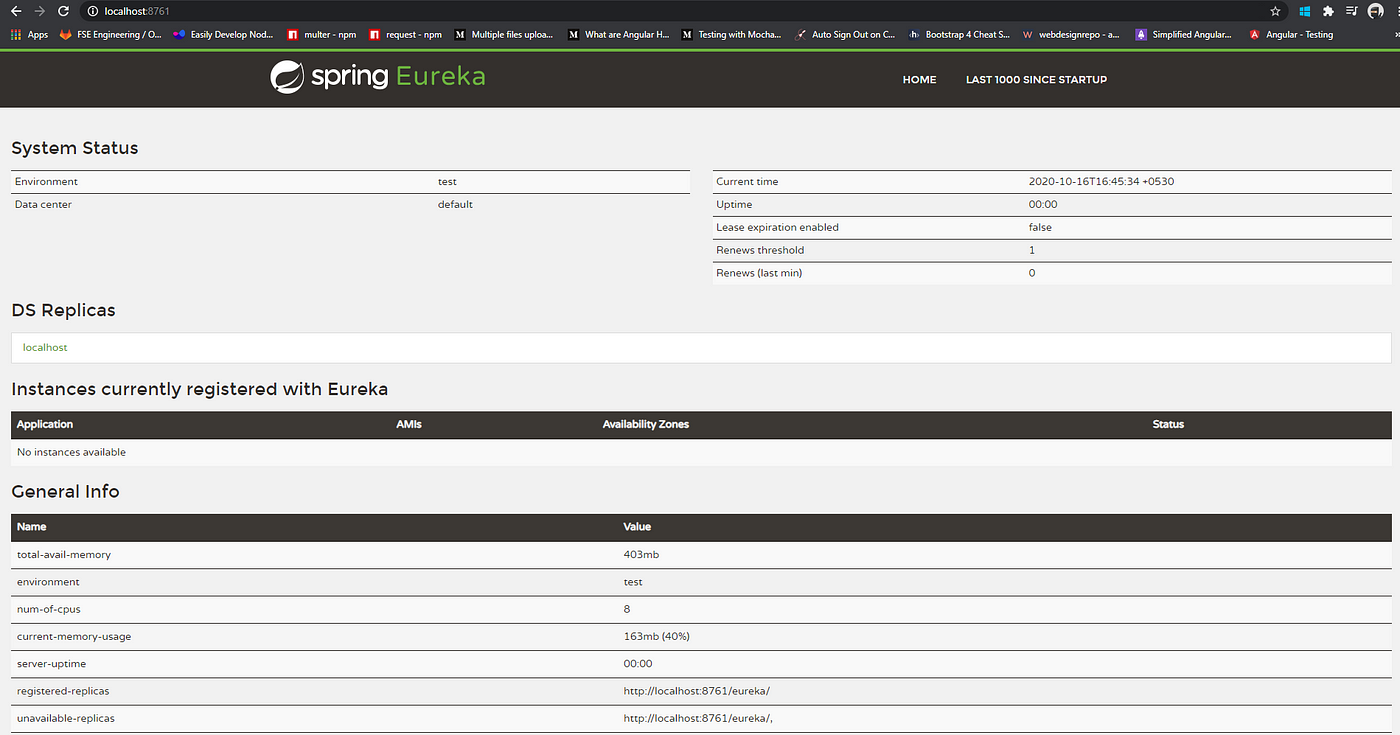Select the Data center value 'default'
1400x735 pixels.
click(x=455, y=204)
